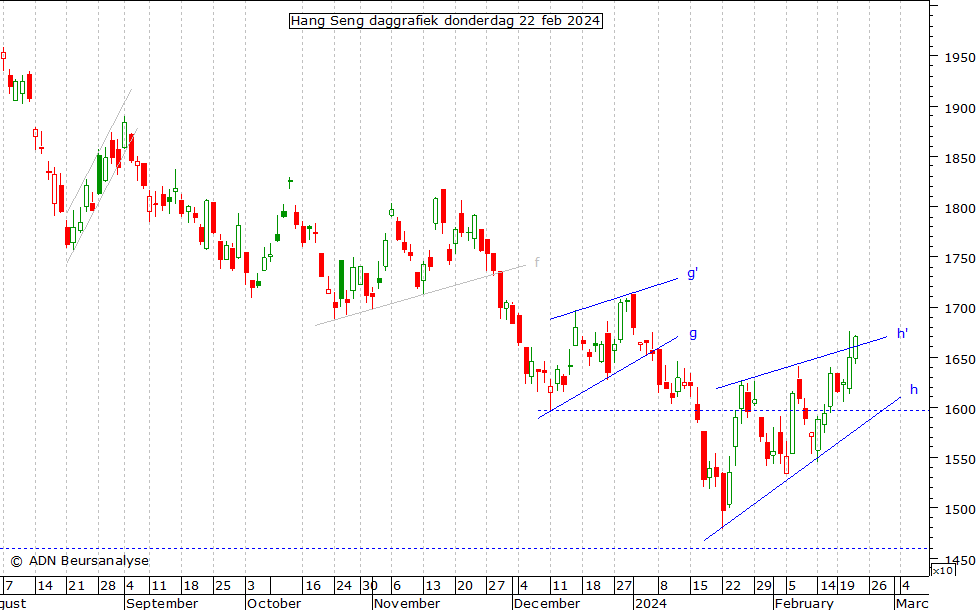Select the 1650 price axis label
This screenshot has height=610, width=980.
pos(959,359)
